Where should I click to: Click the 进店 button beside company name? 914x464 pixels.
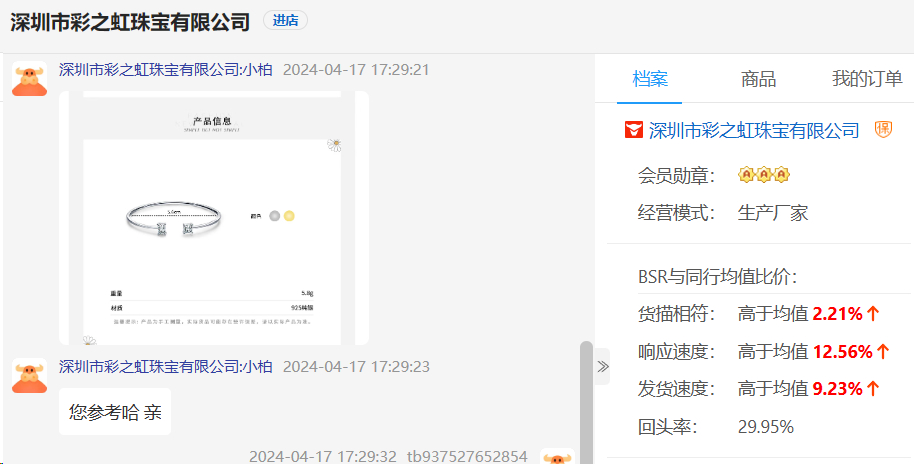(x=285, y=20)
